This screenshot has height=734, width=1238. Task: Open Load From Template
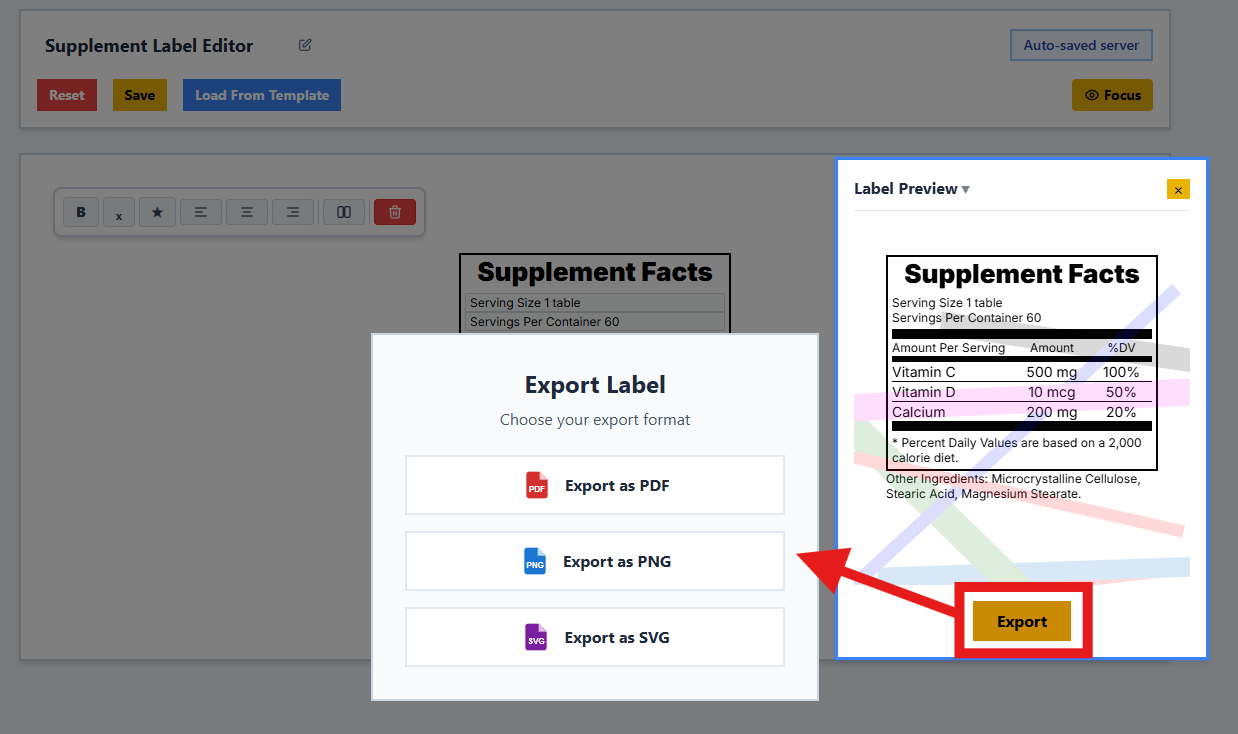(x=261, y=94)
